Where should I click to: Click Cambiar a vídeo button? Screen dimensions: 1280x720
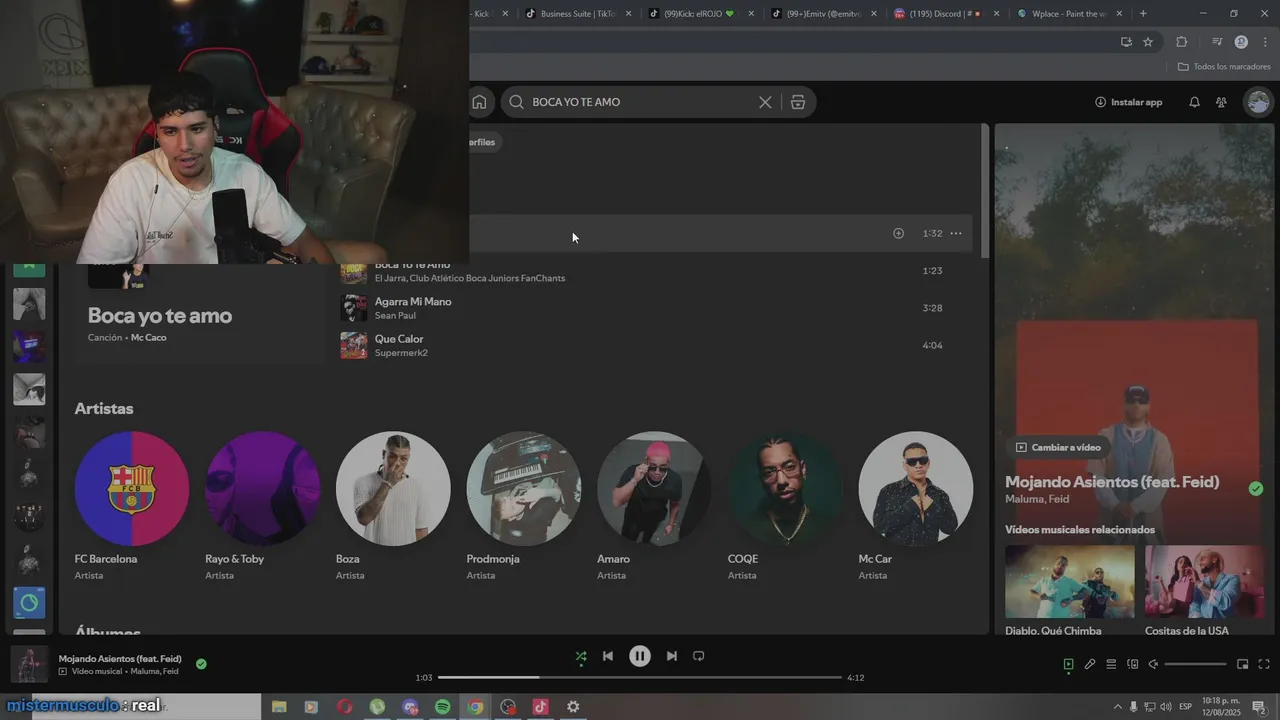click(x=1059, y=447)
